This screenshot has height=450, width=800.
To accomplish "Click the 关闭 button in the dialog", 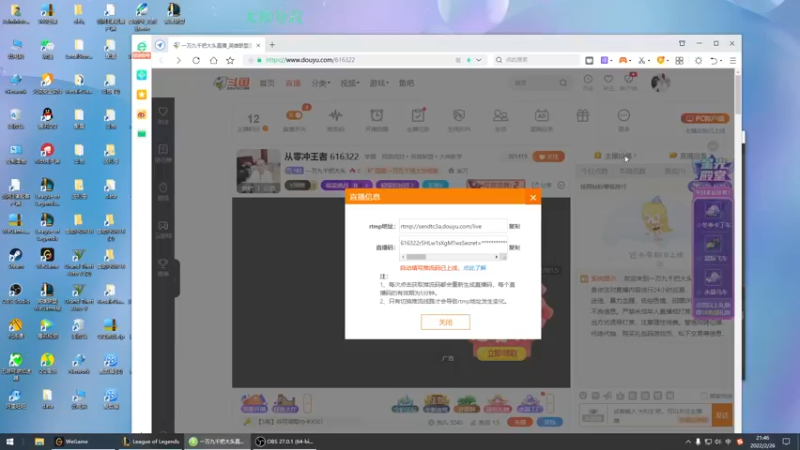I will point(445,322).
